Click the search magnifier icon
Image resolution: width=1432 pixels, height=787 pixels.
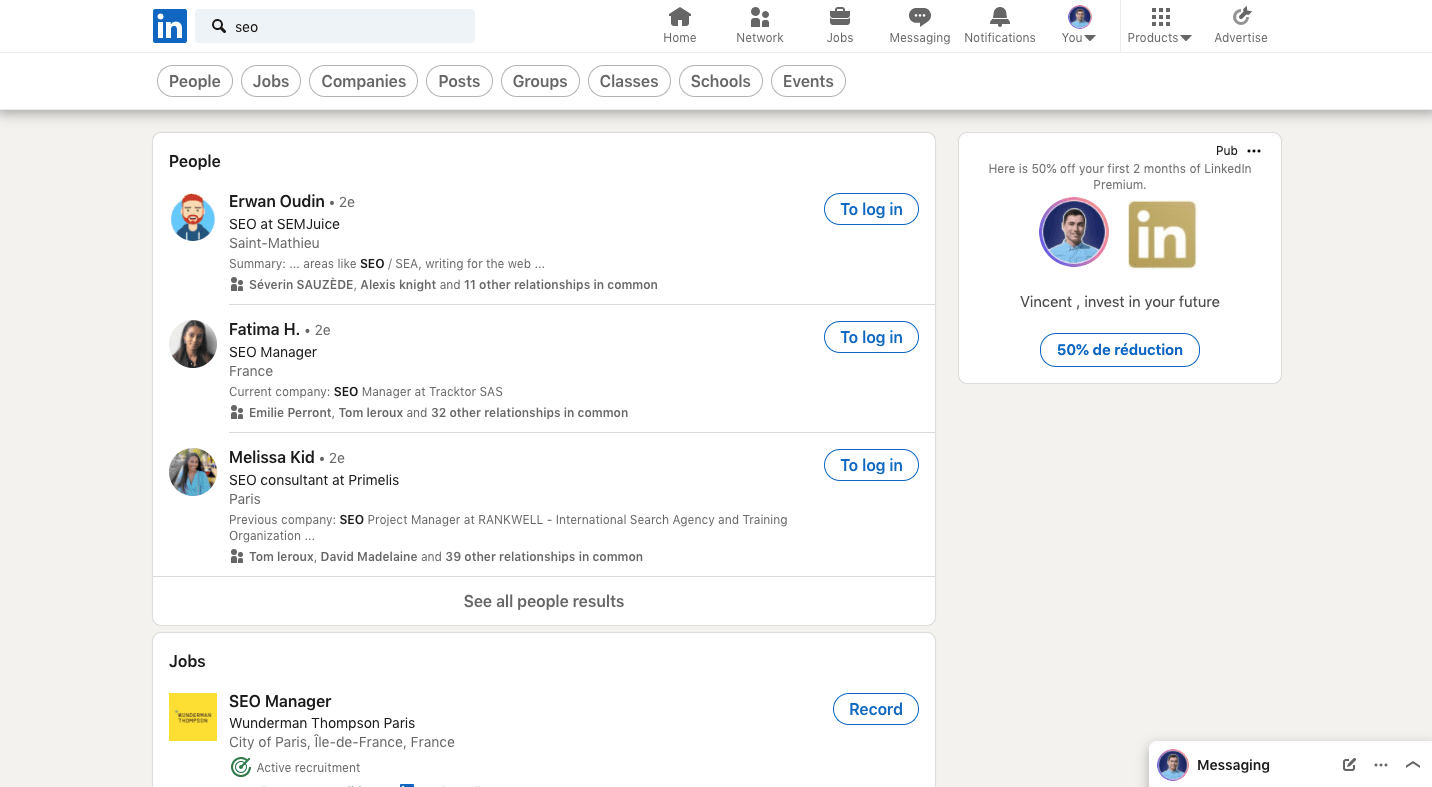pyautogui.click(x=219, y=26)
